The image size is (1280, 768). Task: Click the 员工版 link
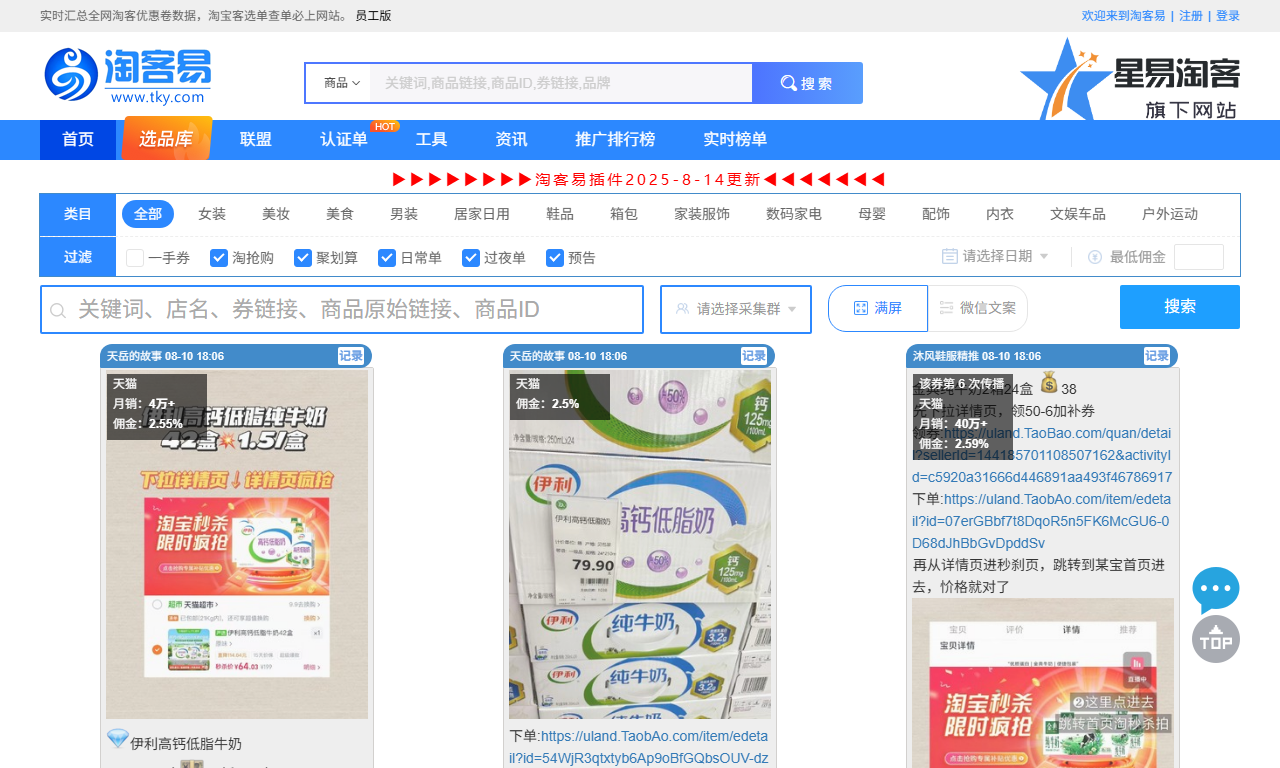[373, 16]
